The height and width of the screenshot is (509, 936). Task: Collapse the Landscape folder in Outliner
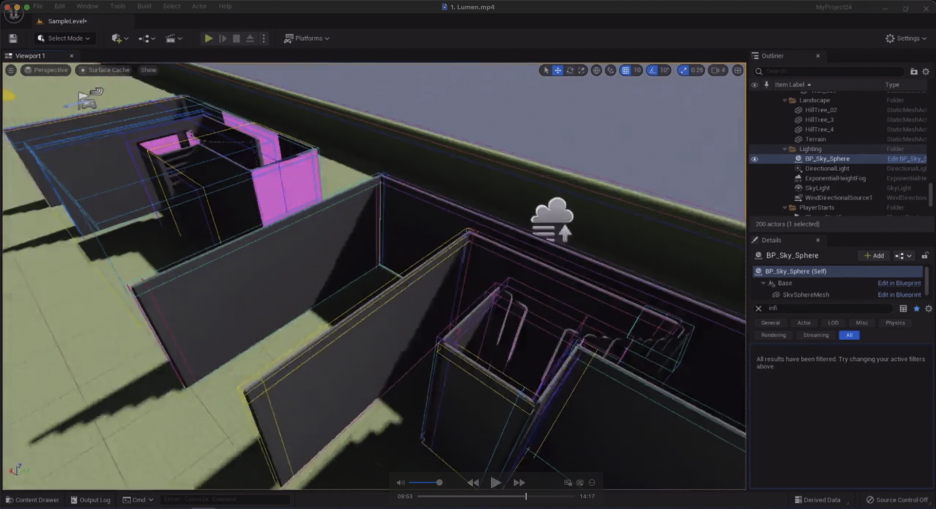(x=785, y=100)
